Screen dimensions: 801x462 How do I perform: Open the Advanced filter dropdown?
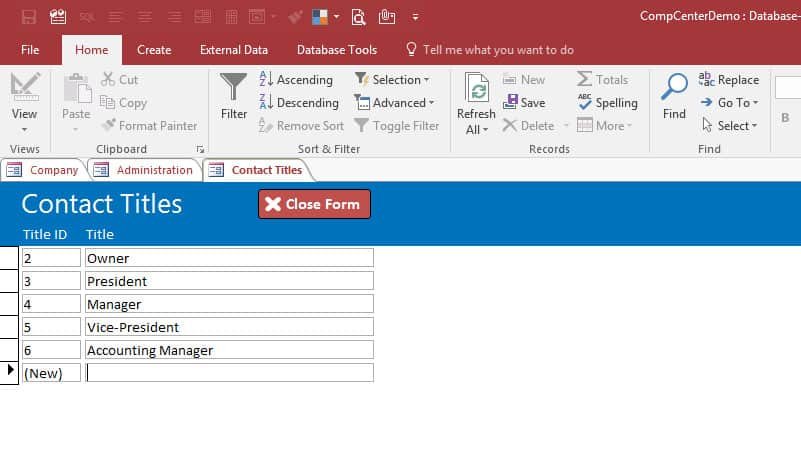[394, 103]
